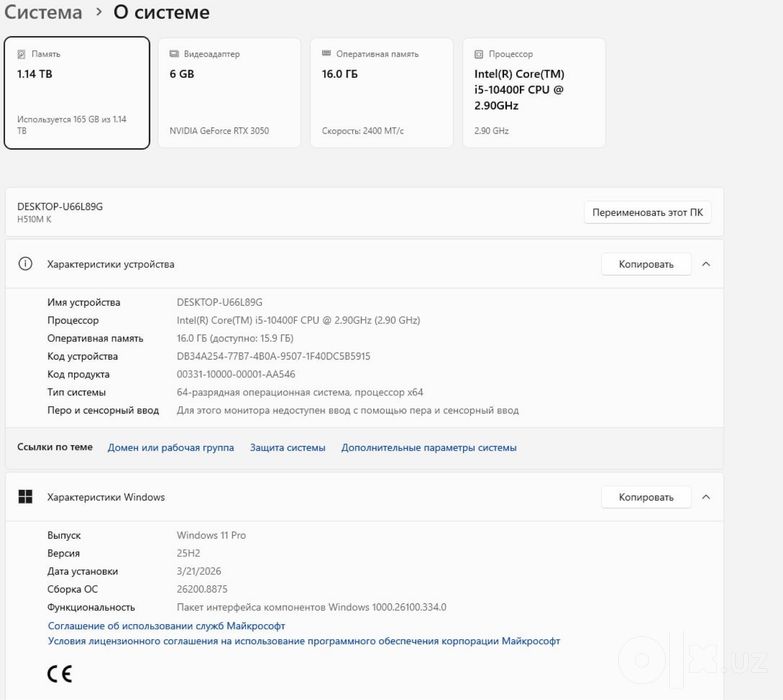The image size is (783, 700).
Task: Open the Видеоадаптер 6 GB card
Action: [x=229, y=93]
